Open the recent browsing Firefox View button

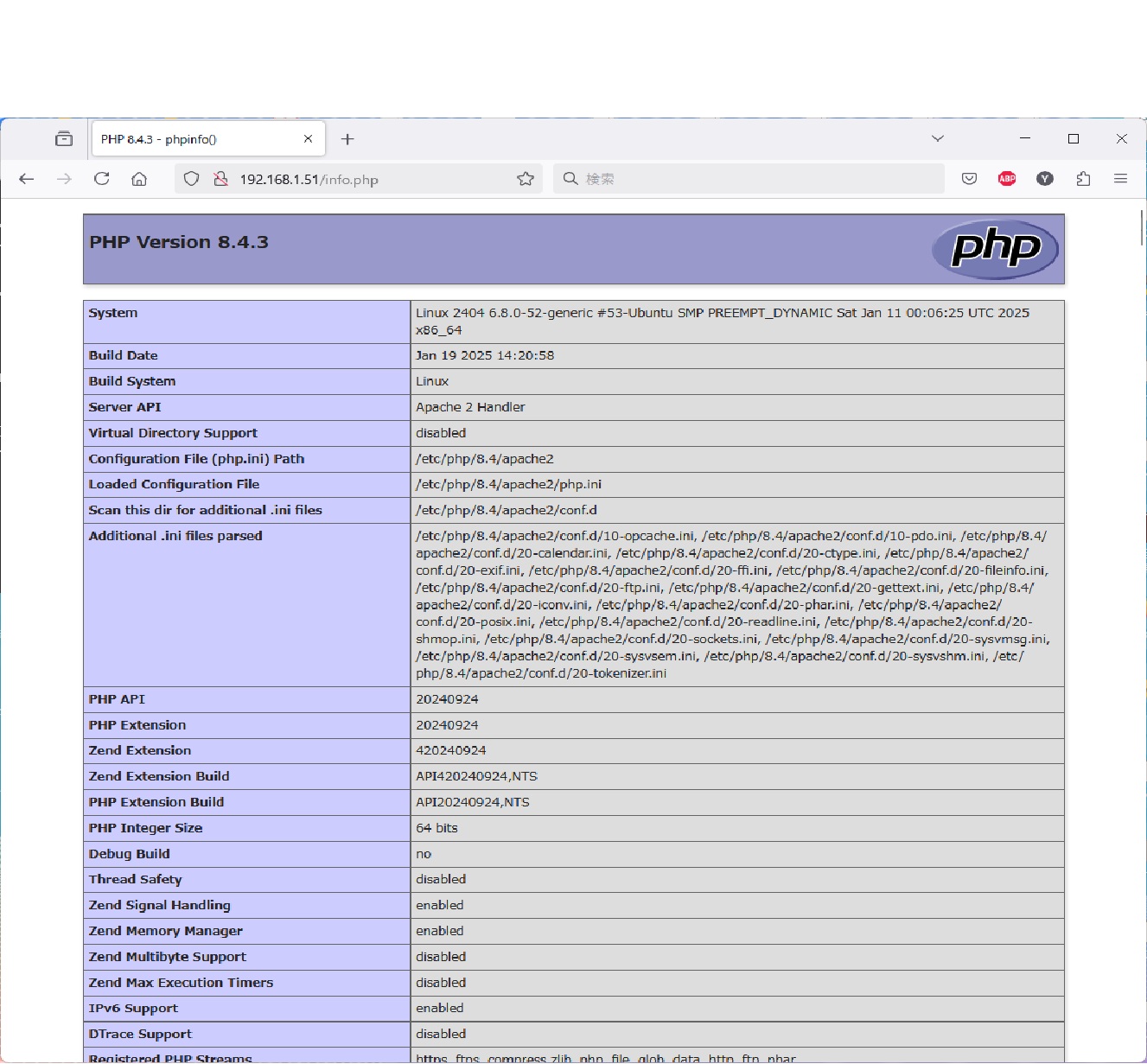[x=64, y=138]
